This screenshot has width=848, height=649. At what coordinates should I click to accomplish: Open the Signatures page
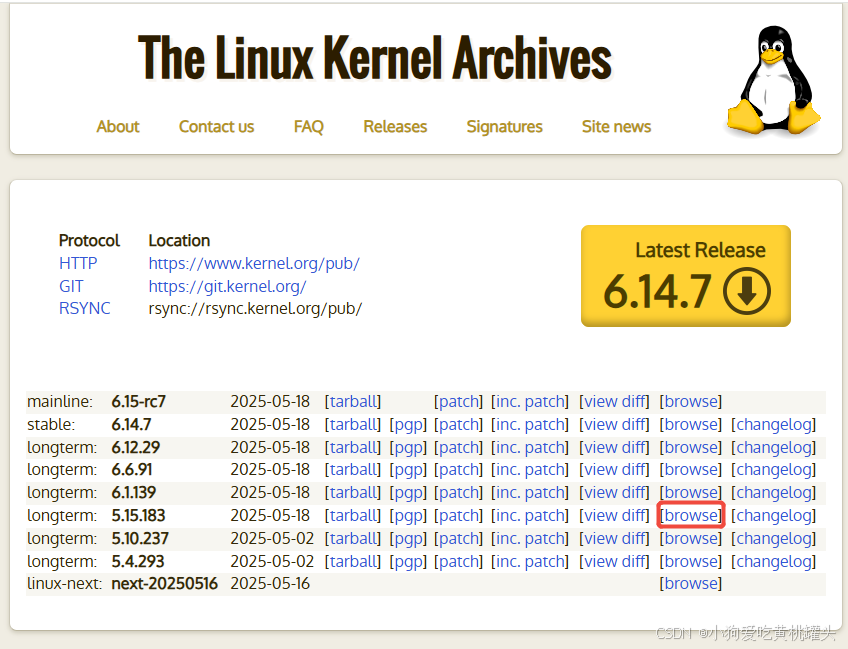point(504,127)
